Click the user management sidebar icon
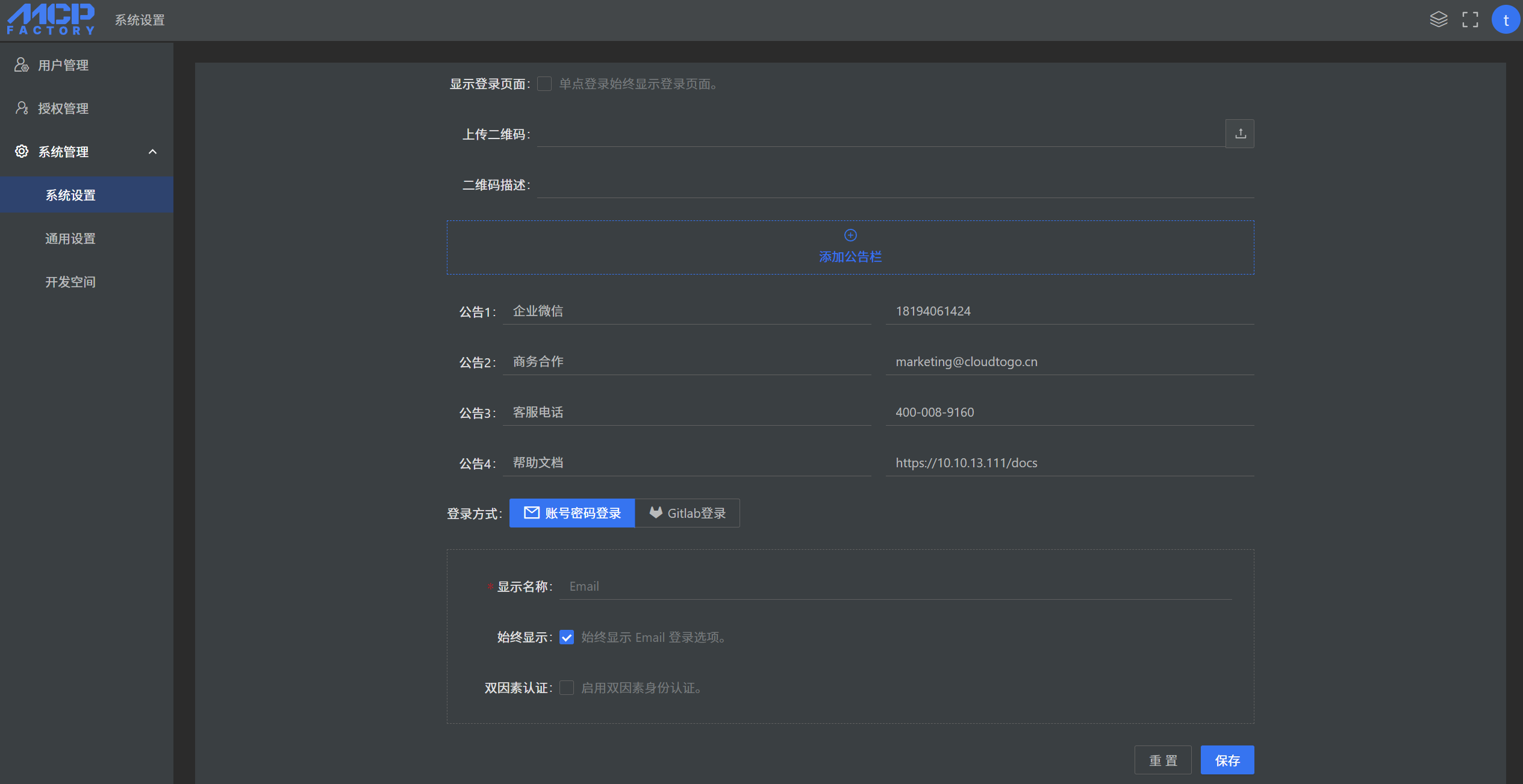 coord(22,65)
